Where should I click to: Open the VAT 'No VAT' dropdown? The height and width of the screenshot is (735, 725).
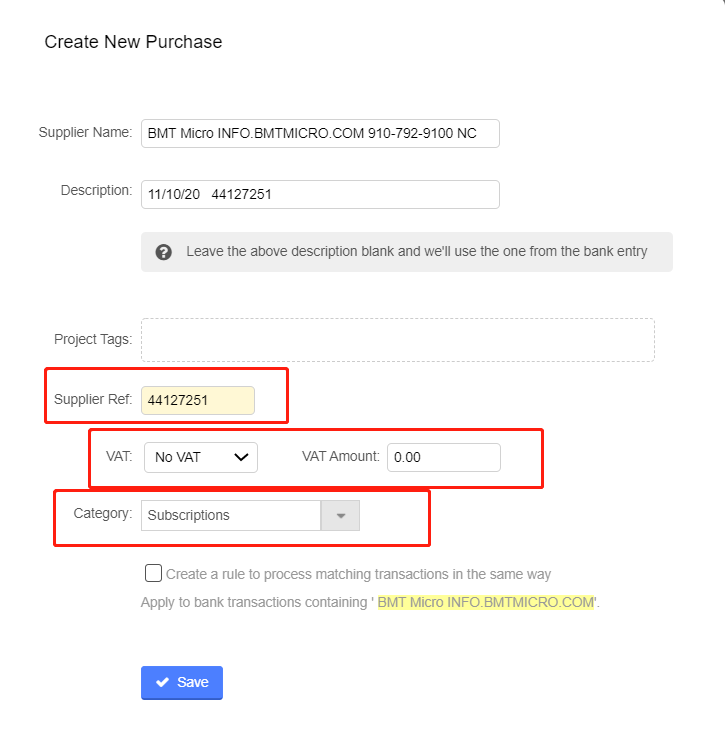click(200, 457)
